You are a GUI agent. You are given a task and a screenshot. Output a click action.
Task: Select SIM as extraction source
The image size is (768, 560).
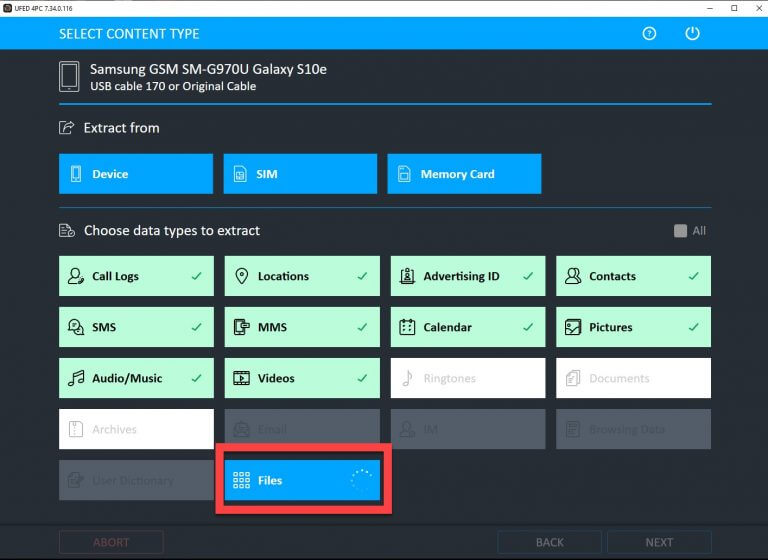pos(300,174)
